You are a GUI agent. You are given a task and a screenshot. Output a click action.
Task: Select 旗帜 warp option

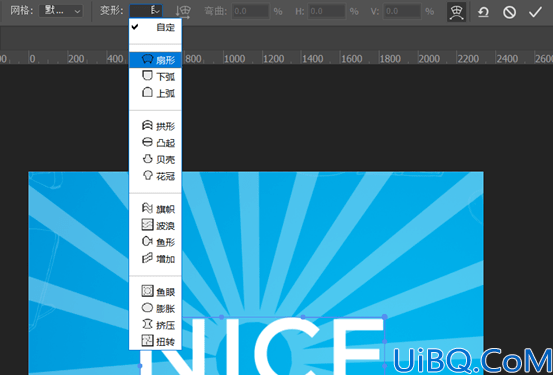click(x=156, y=209)
